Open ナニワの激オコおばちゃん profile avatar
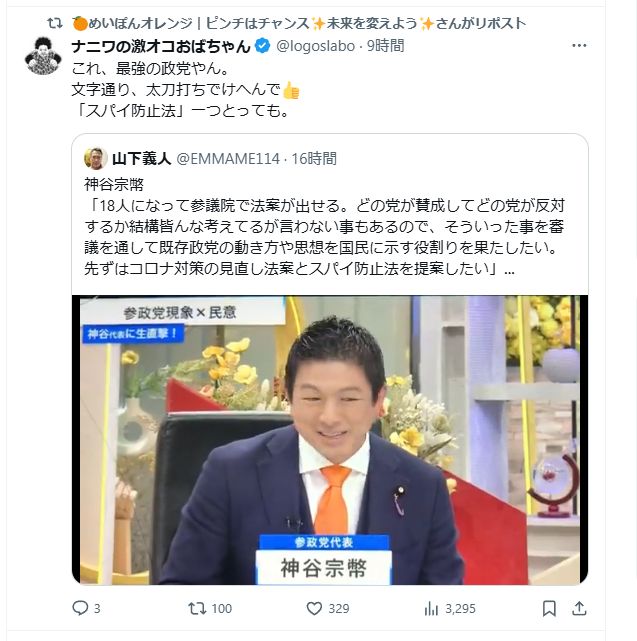The image size is (637, 641). 43,56
